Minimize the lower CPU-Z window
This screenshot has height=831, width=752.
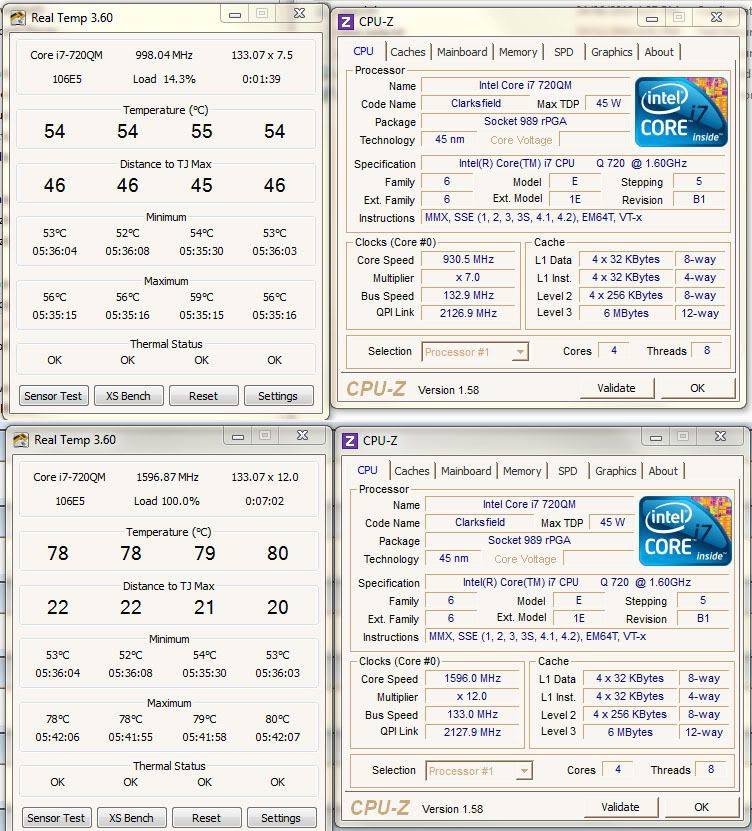pos(656,437)
